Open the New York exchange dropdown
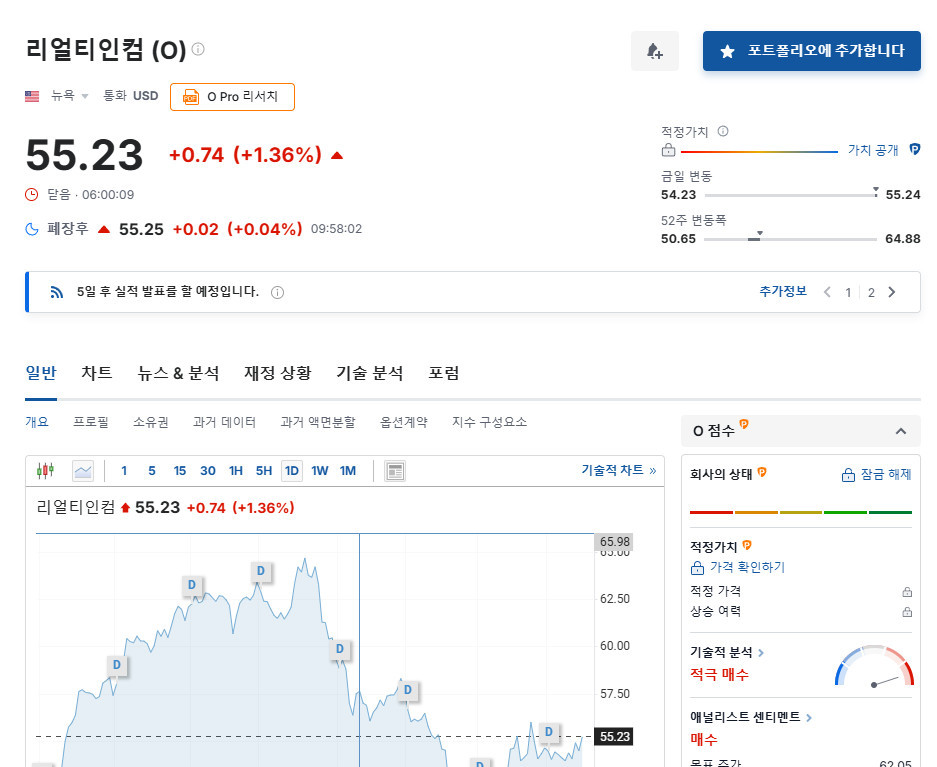Screen dimensions: 937x767 [69, 96]
